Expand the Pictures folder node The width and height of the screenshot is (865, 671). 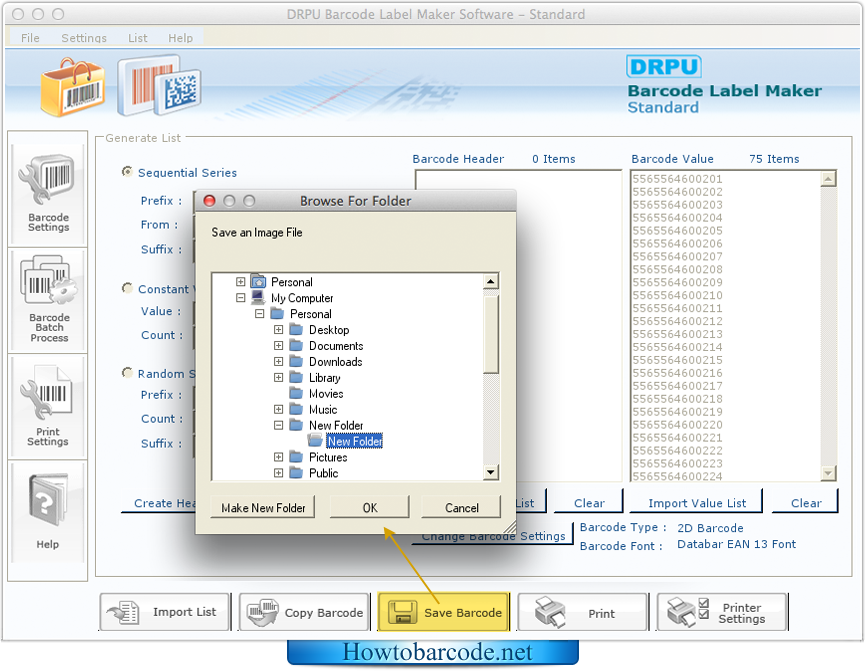(x=279, y=457)
